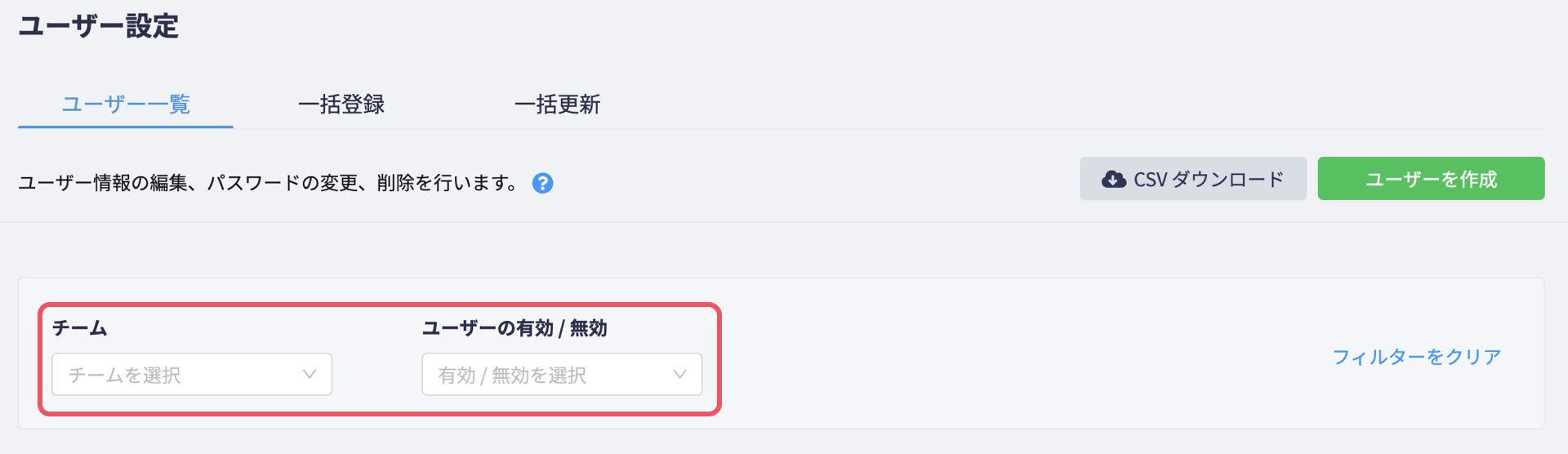Click the ユーザー設定 page heading

point(98,26)
